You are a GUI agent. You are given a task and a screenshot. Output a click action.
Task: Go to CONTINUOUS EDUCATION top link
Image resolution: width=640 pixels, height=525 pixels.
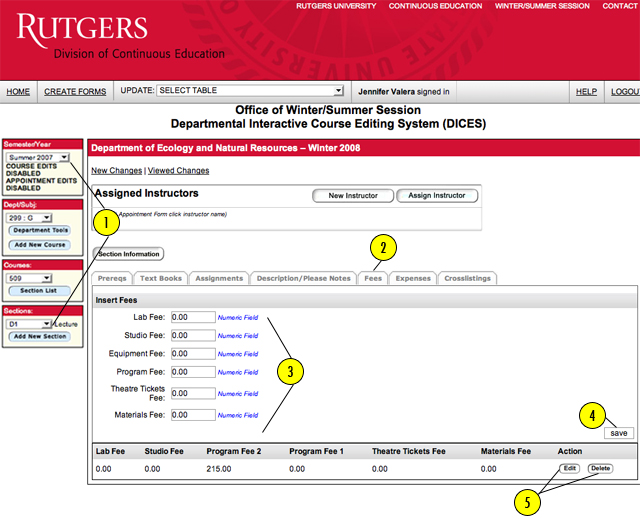pyautogui.click(x=435, y=6)
